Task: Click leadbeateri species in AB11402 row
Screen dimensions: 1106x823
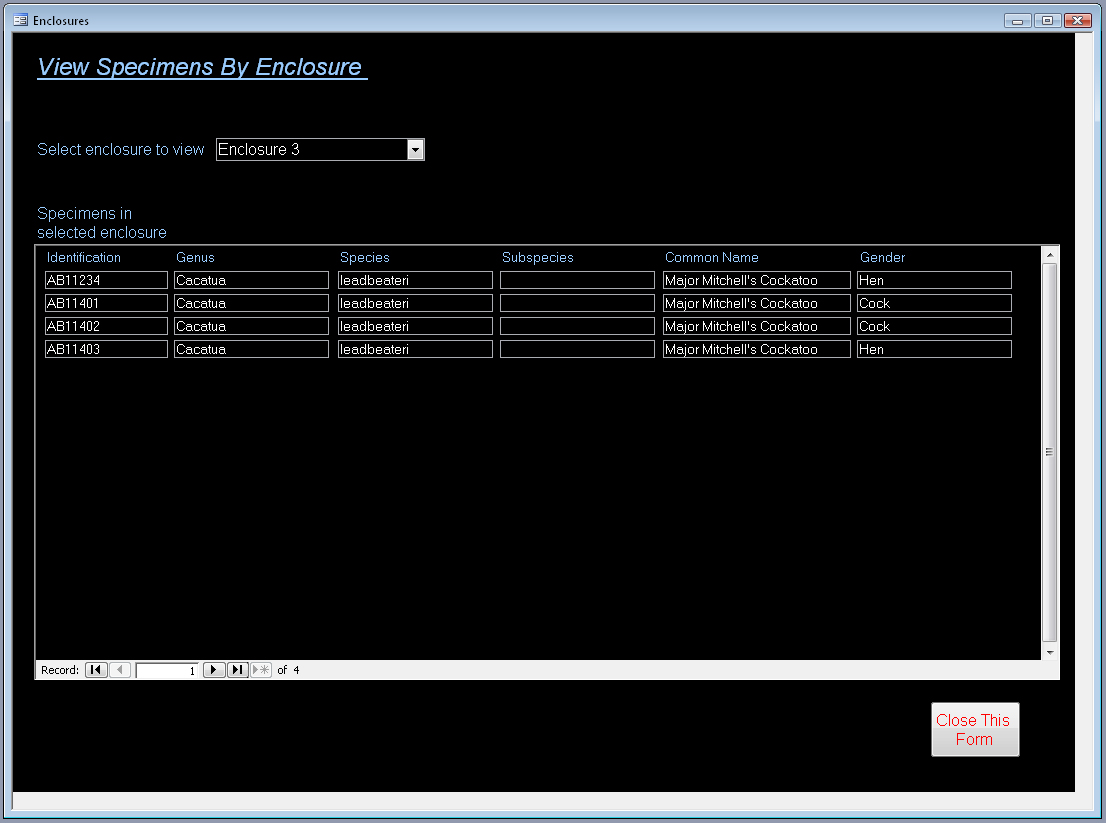Action: coord(415,326)
